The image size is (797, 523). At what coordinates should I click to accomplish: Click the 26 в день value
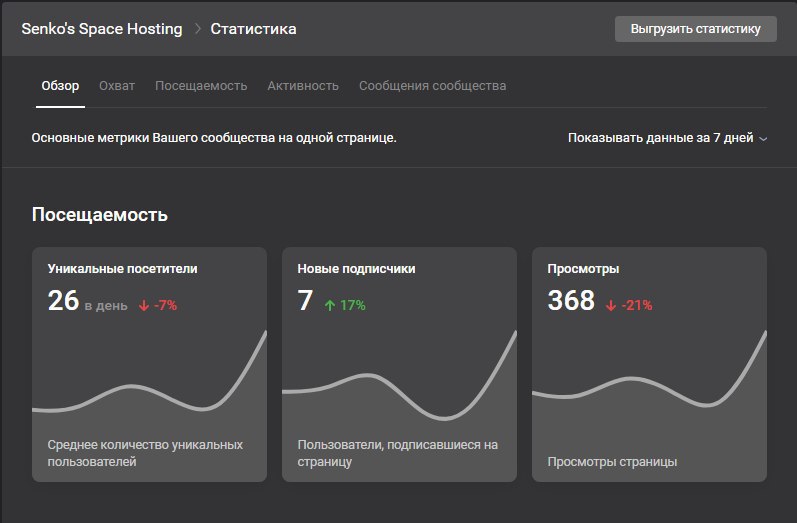tap(87, 300)
